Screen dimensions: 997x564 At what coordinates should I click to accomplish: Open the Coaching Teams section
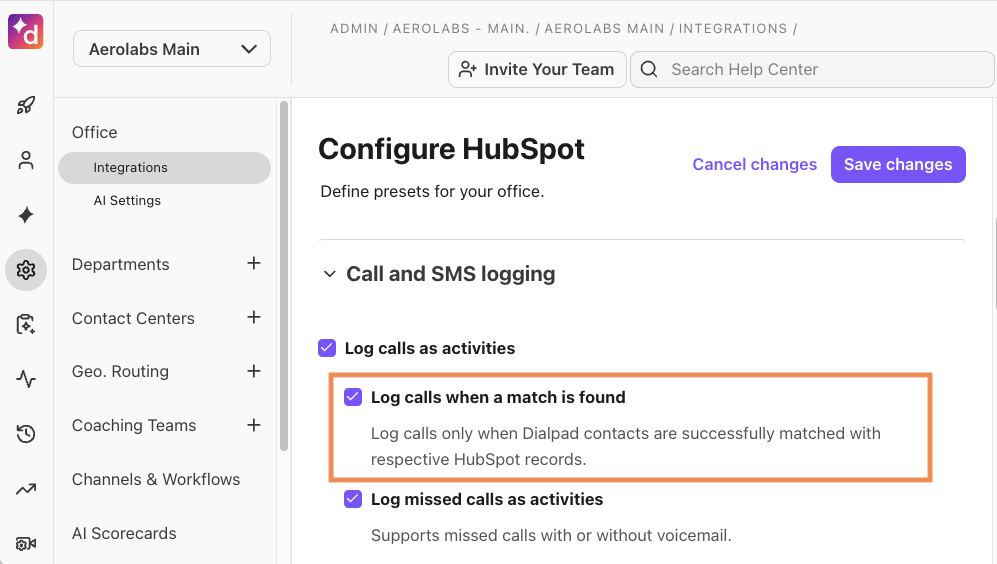(x=134, y=425)
